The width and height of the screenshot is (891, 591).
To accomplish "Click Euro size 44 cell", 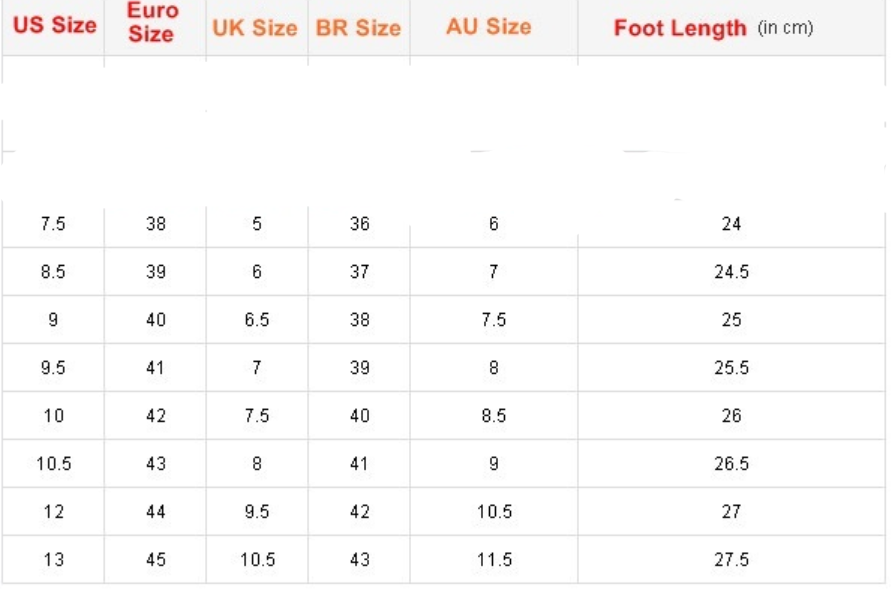I will (156, 512).
